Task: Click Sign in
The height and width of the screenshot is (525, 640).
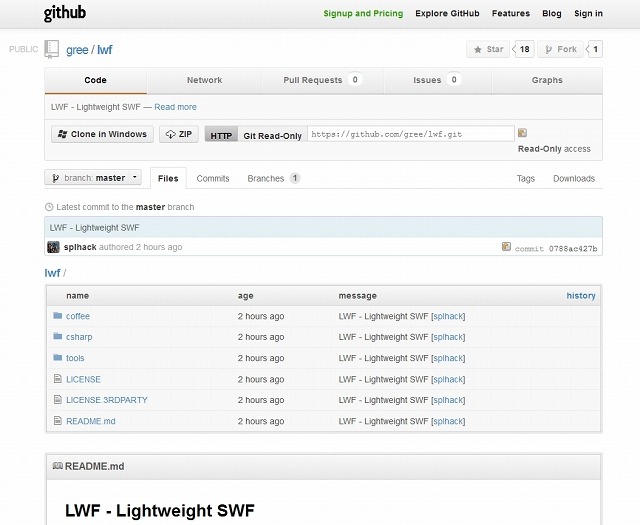Action: 588,13
